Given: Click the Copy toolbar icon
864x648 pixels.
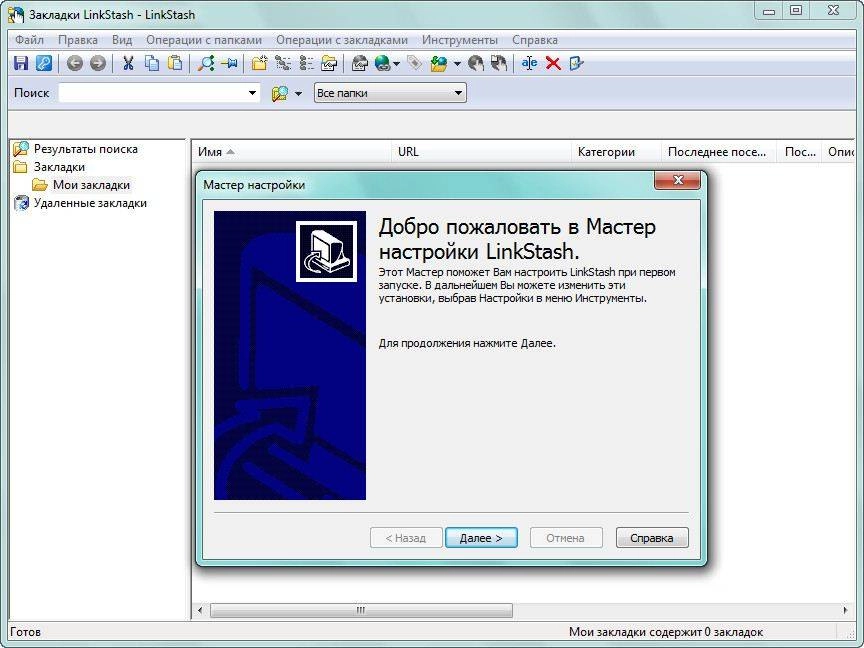Looking at the screenshot, I should point(152,63).
